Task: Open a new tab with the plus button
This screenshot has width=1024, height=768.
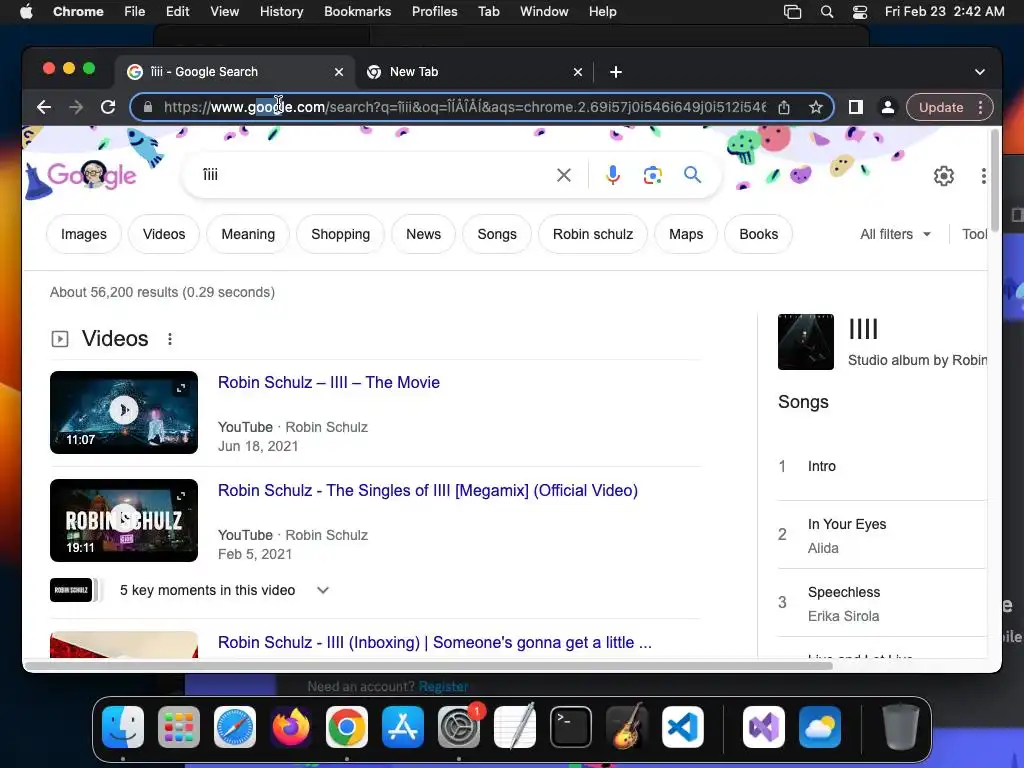Action: (x=616, y=72)
